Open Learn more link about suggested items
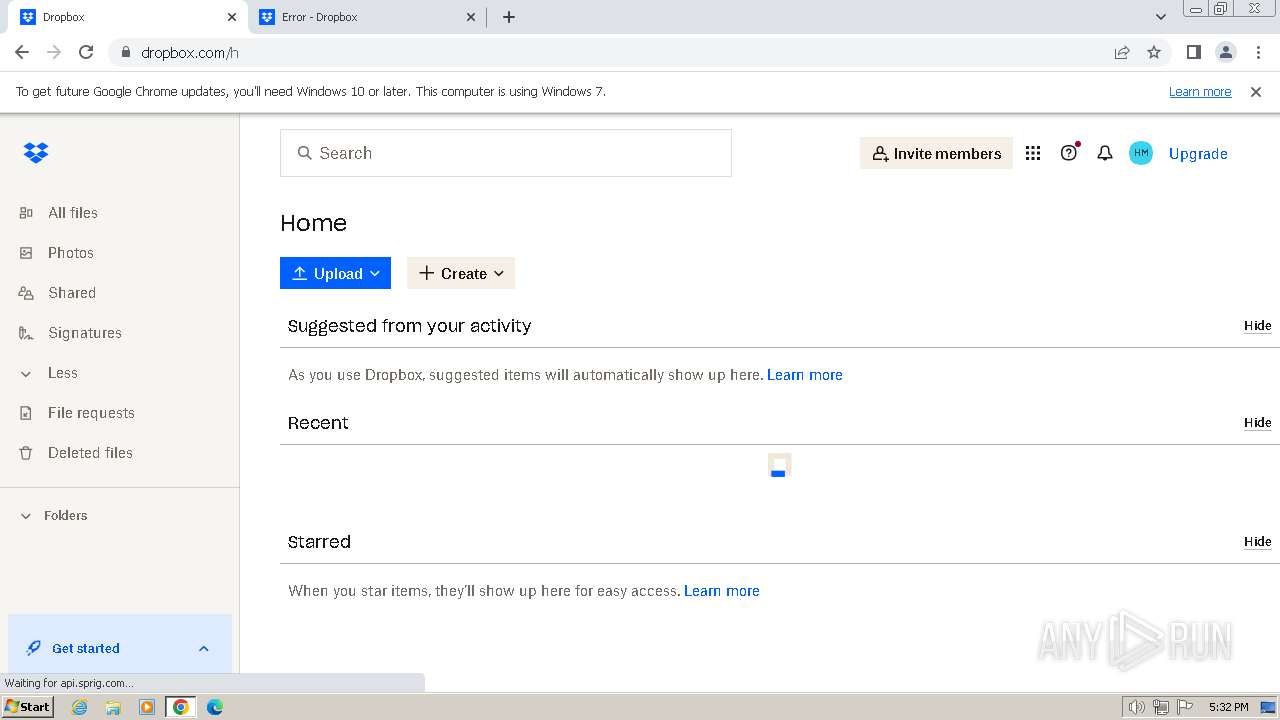The image size is (1280, 720). pyautogui.click(x=805, y=375)
